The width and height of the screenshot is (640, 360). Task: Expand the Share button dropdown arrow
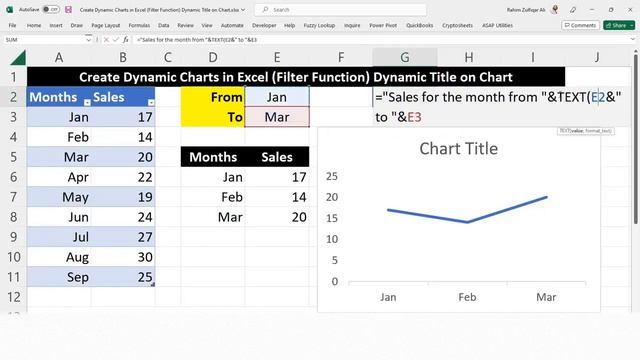(x=632, y=25)
